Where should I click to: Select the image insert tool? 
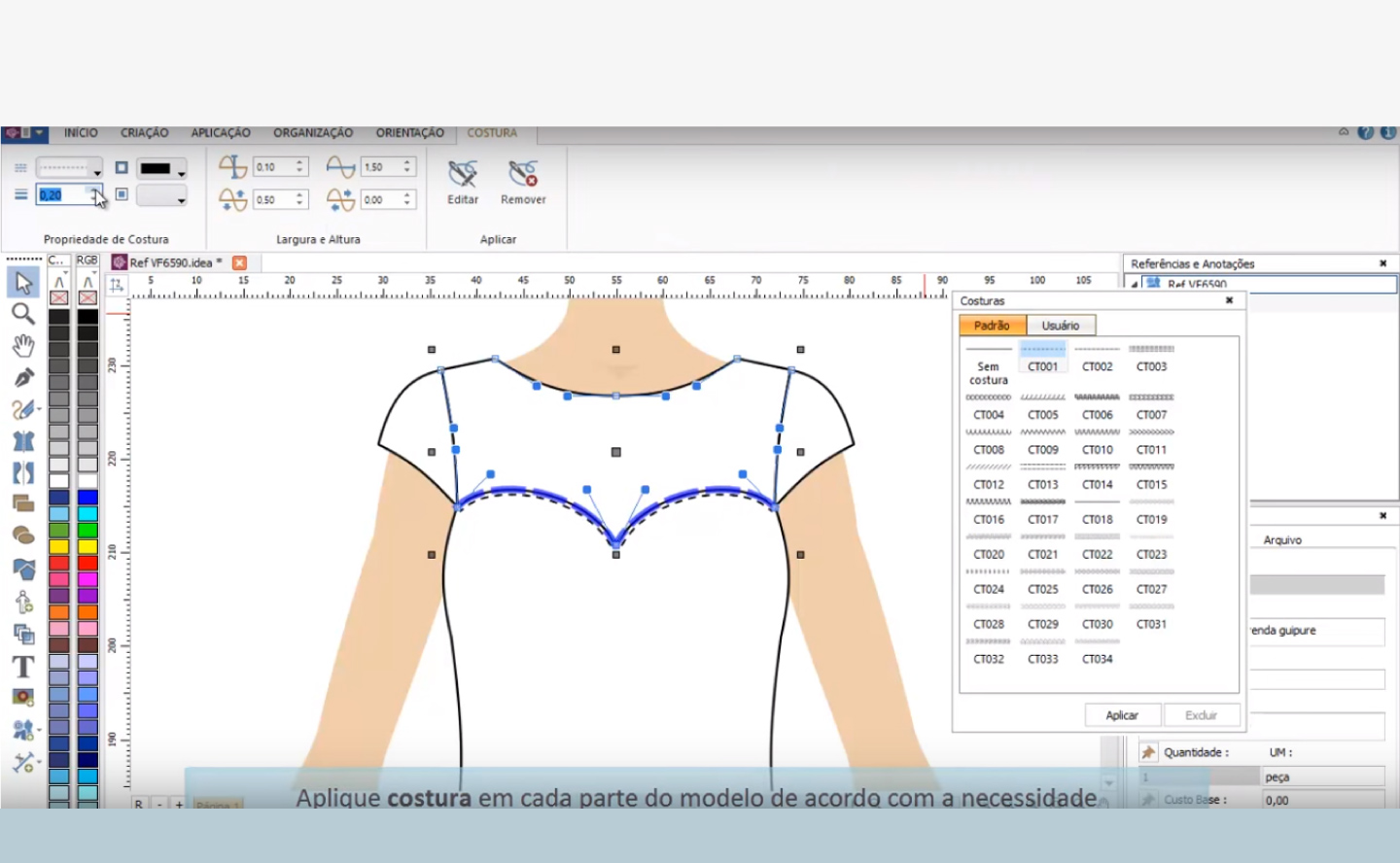point(23,698)
